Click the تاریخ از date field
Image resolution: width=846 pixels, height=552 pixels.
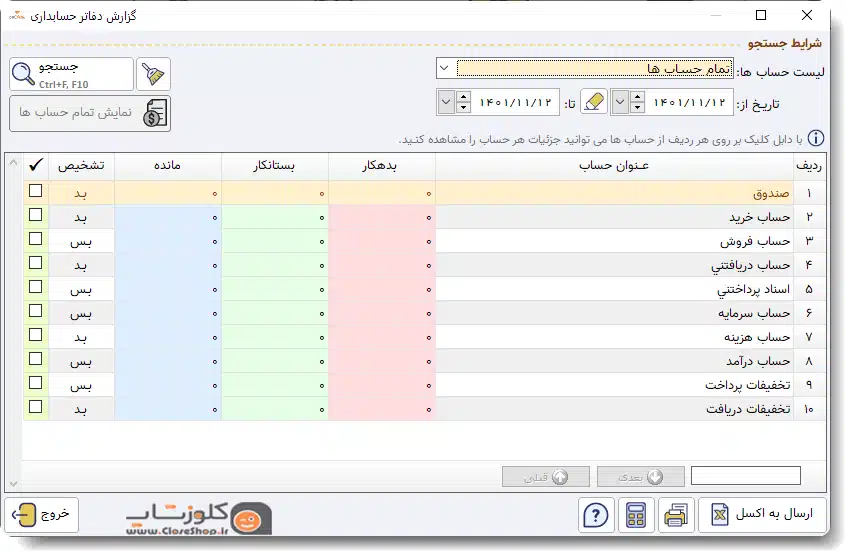coord(689,102)
